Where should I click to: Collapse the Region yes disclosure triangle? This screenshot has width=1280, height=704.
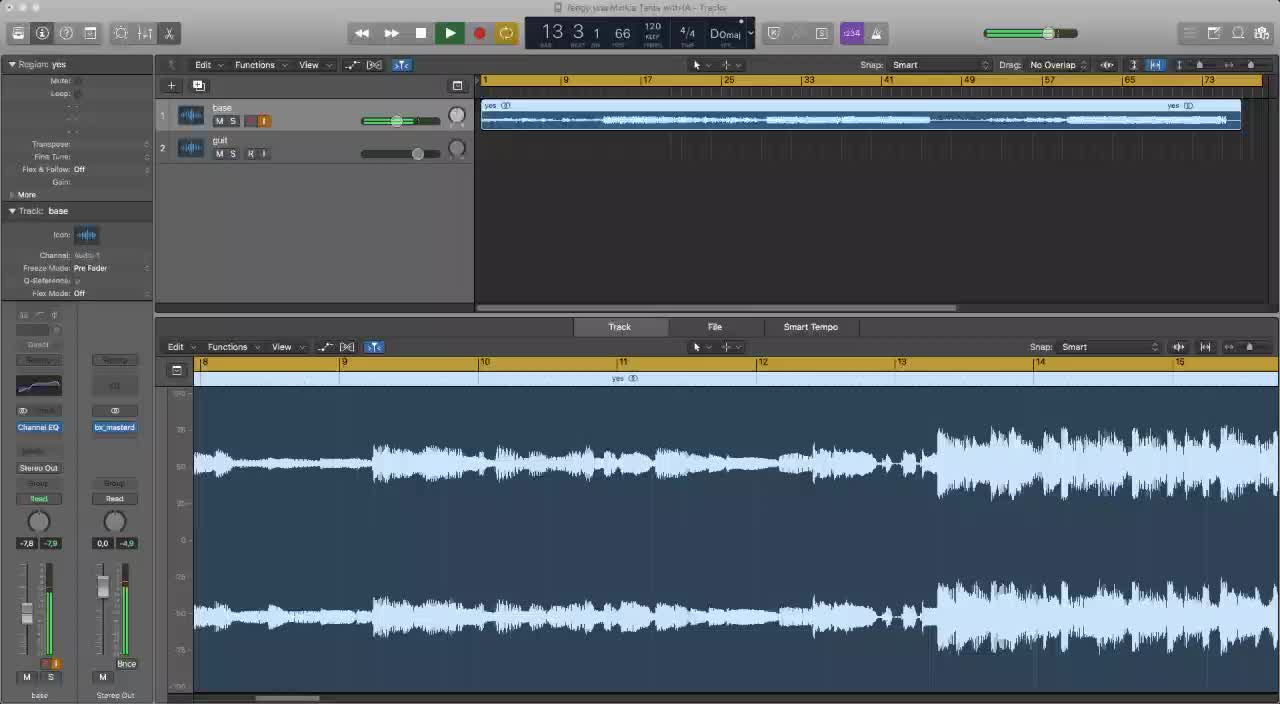pyautogui.click(x=12, y=64)
